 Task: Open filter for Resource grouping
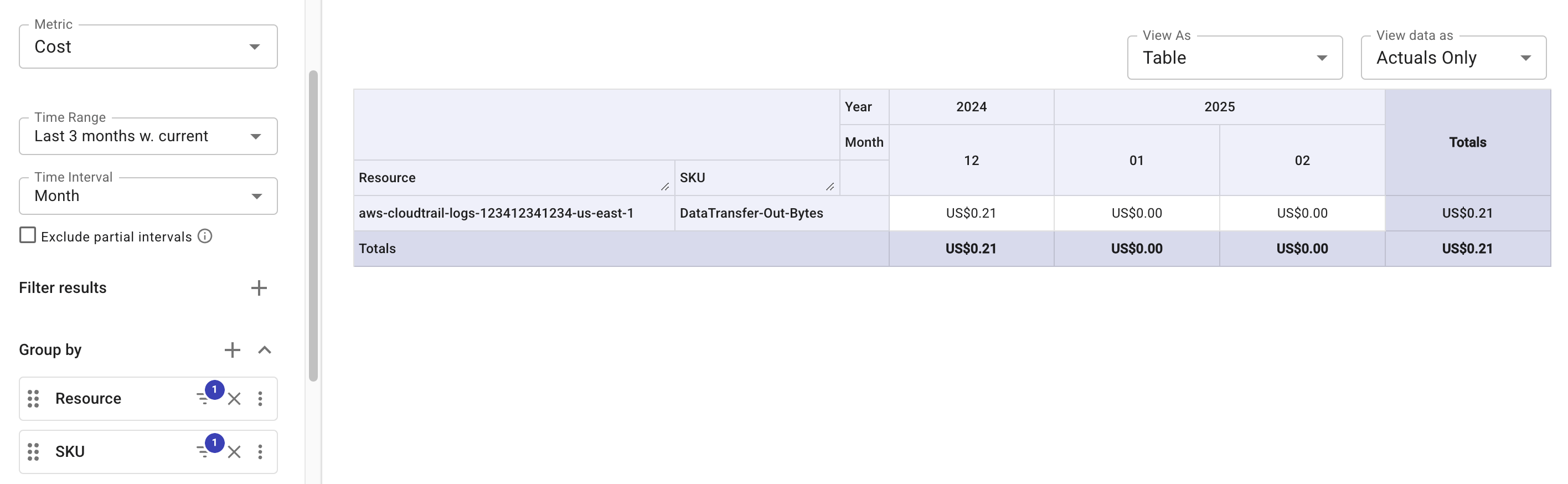(x=203, y=399)
